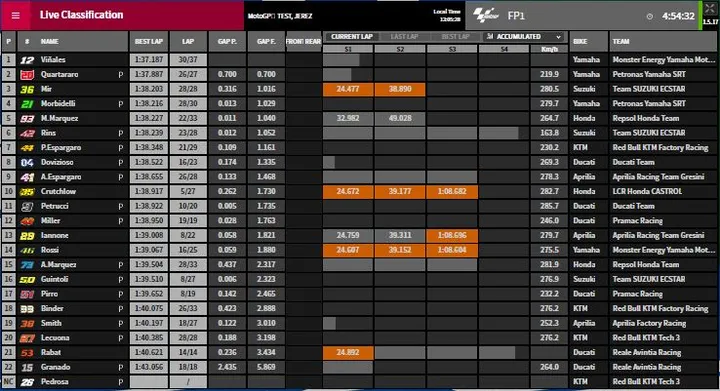Screen dimensions: 720x391
Task: Click Live Classification title
Action: (81, 15)
